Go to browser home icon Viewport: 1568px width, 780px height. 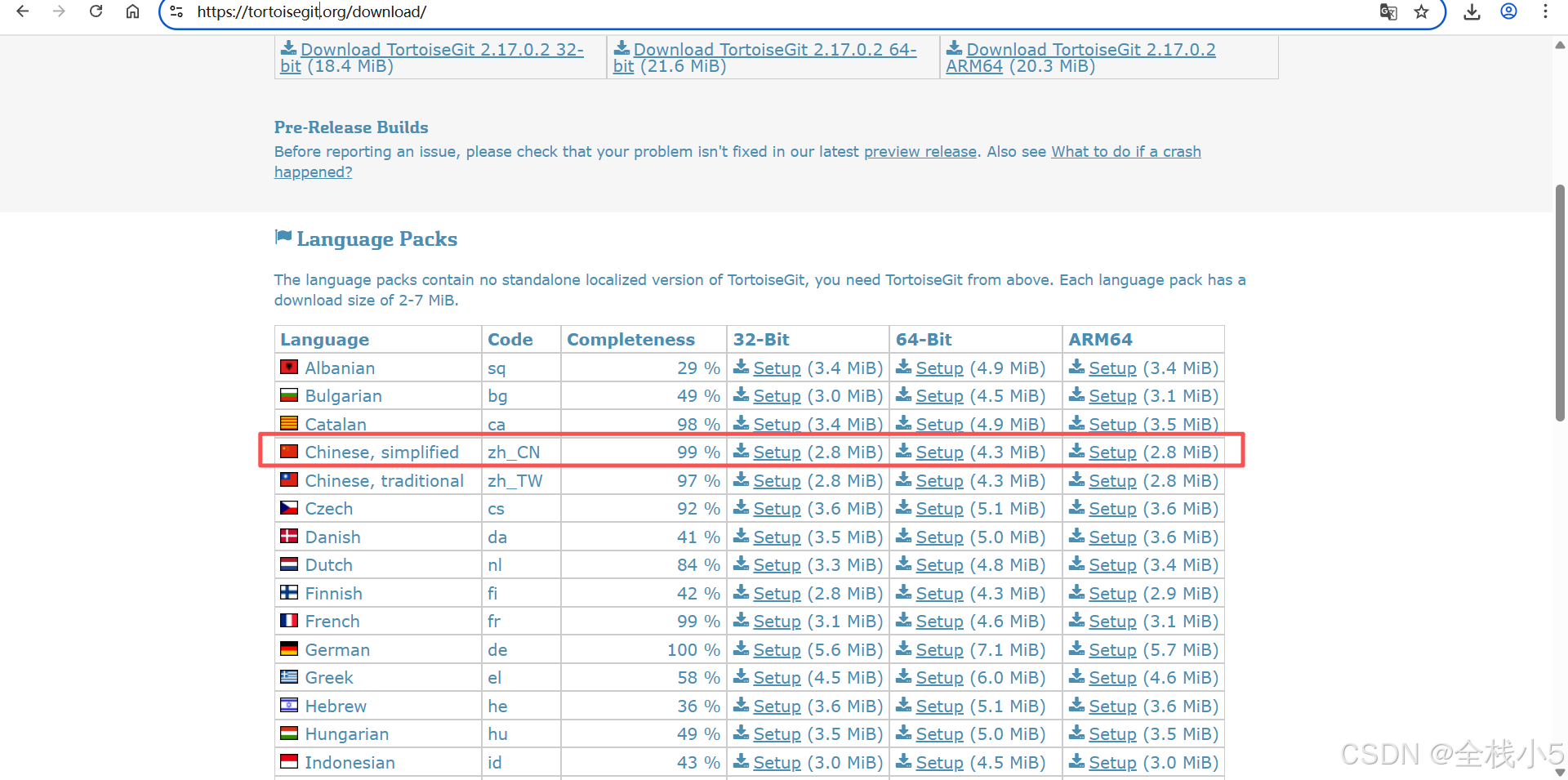click(132, 11)
